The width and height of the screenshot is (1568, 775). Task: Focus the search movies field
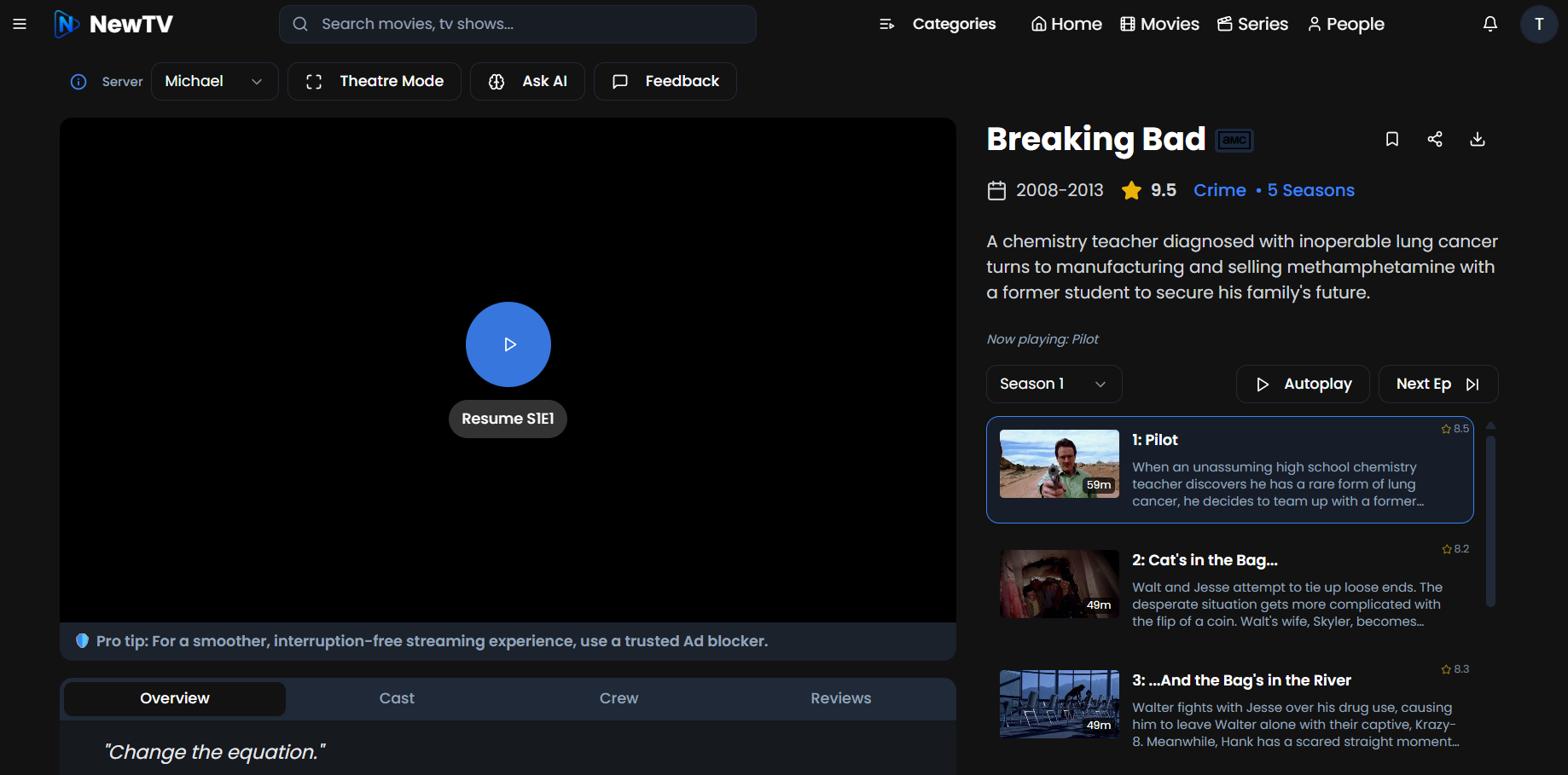[x=517, y=24]
